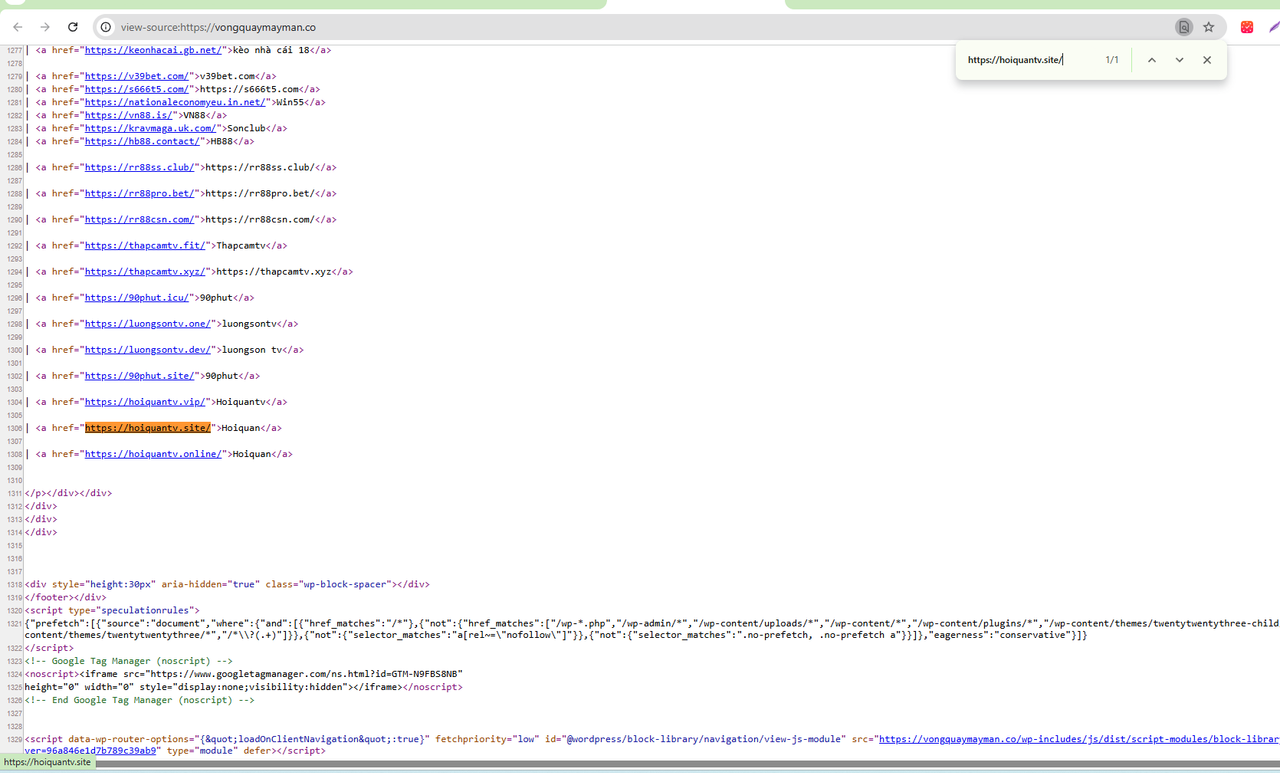Click the browser forward arrow

pos(45,27)
